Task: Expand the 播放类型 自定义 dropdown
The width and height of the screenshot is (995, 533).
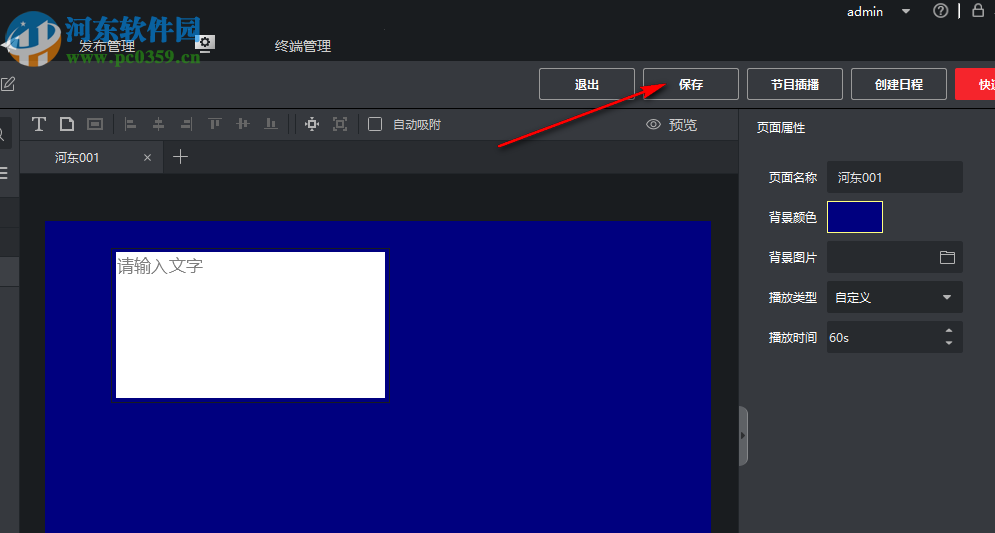Action: tap(895, 297)
